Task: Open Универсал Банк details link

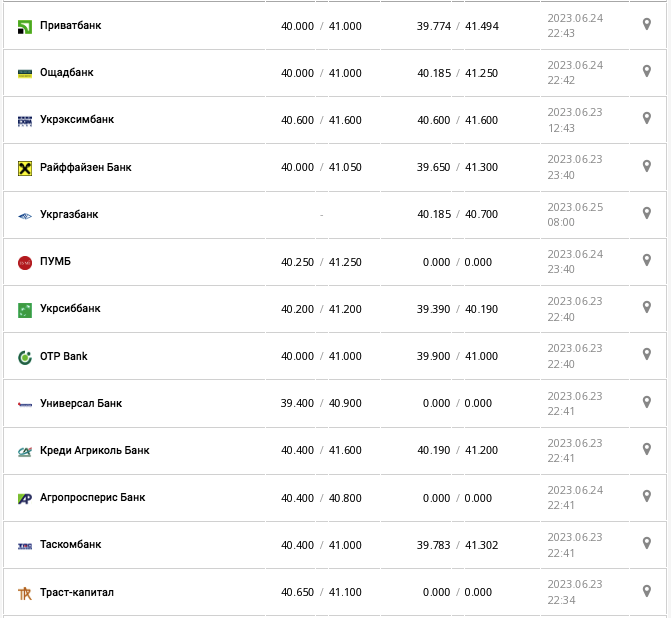Action: pyautogui.click(x=81, y=403)
